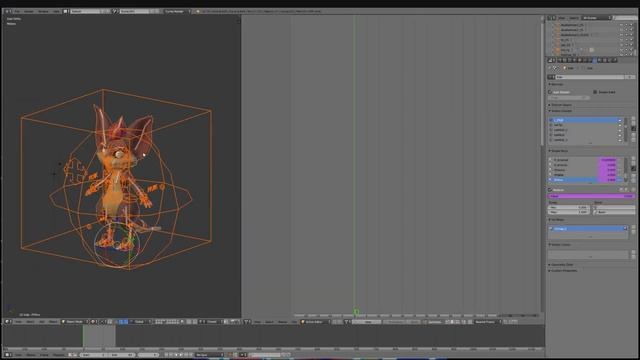Open the Render properties tab
Viewport: 640px width, 360px height.
pyautogui.click(x=560, y=60)
